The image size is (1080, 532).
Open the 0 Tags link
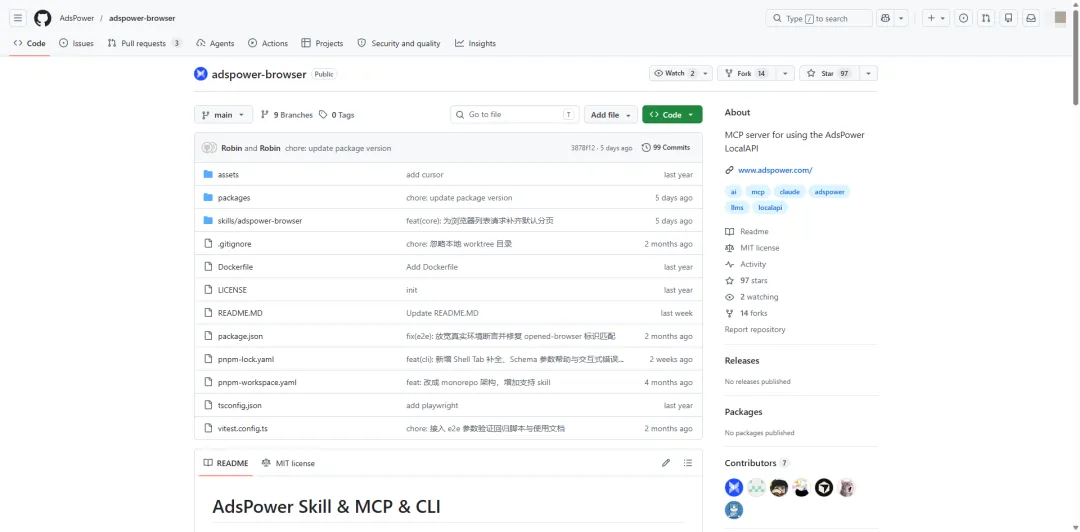[x=337, y=115]
